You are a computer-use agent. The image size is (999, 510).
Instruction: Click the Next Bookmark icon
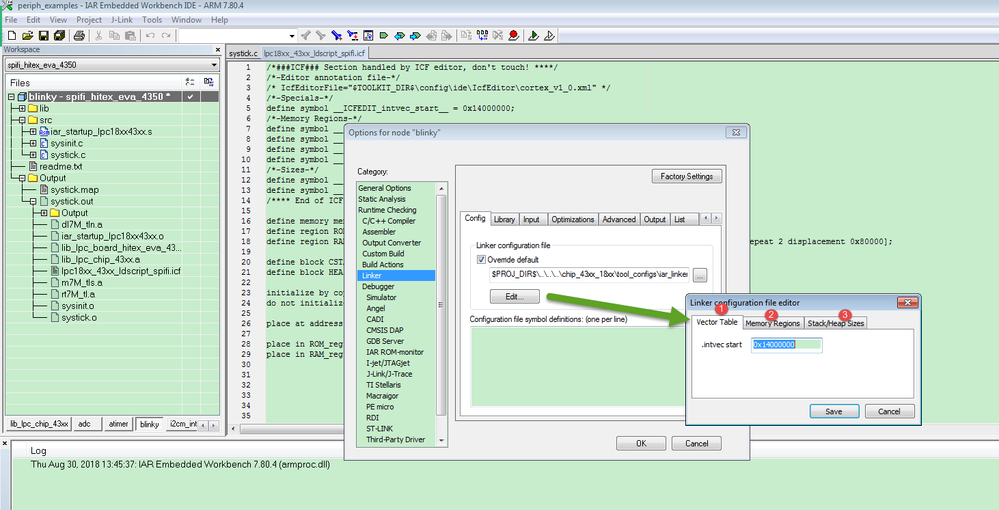(416, 36)
